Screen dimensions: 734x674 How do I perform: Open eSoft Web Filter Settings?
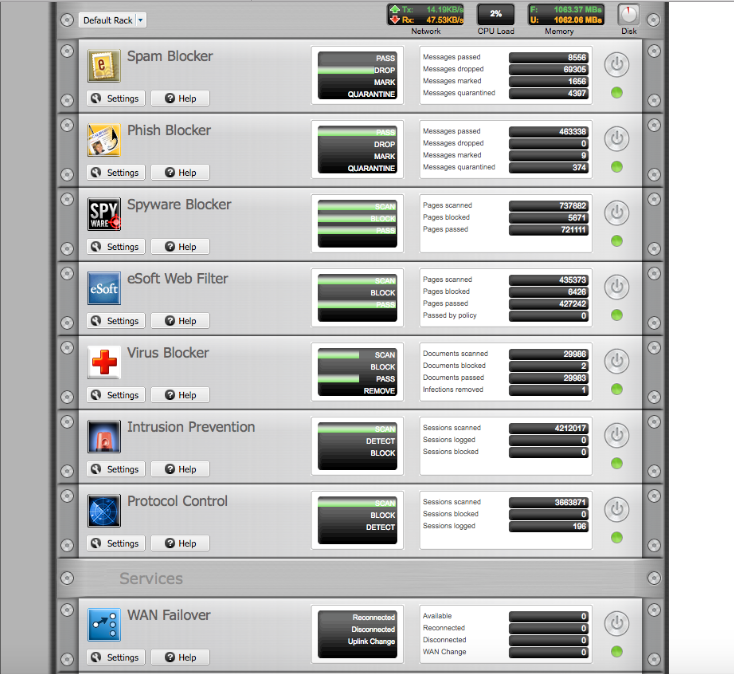(x=116, y=321)
